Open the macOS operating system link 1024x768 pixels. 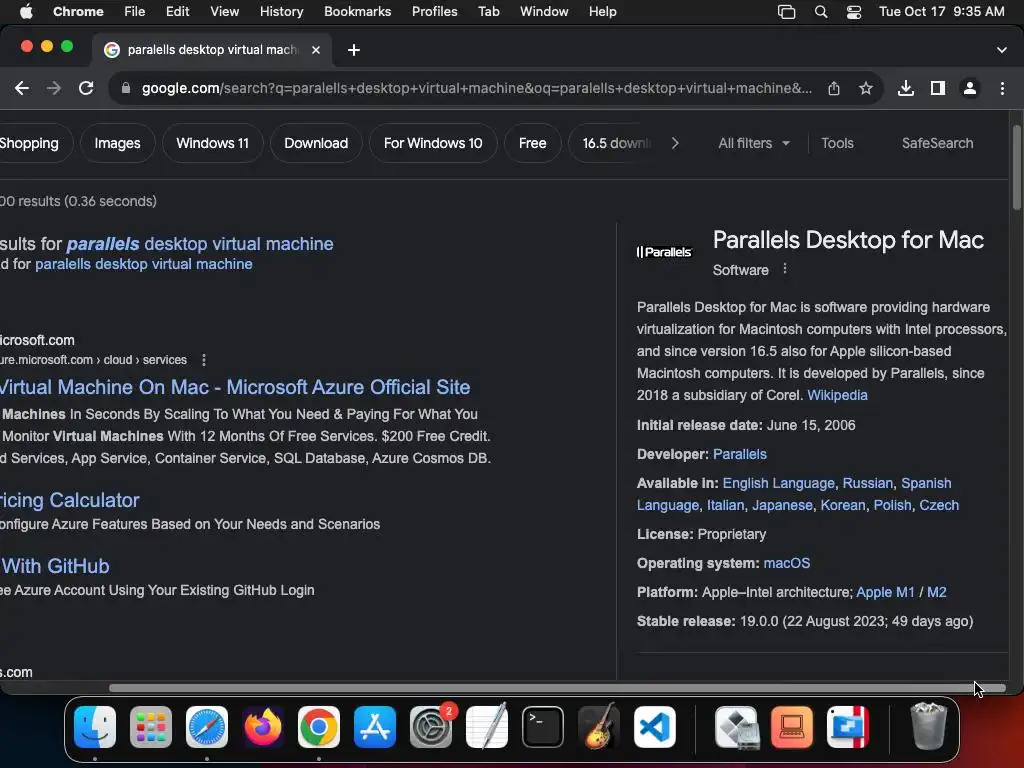point(787,563)
